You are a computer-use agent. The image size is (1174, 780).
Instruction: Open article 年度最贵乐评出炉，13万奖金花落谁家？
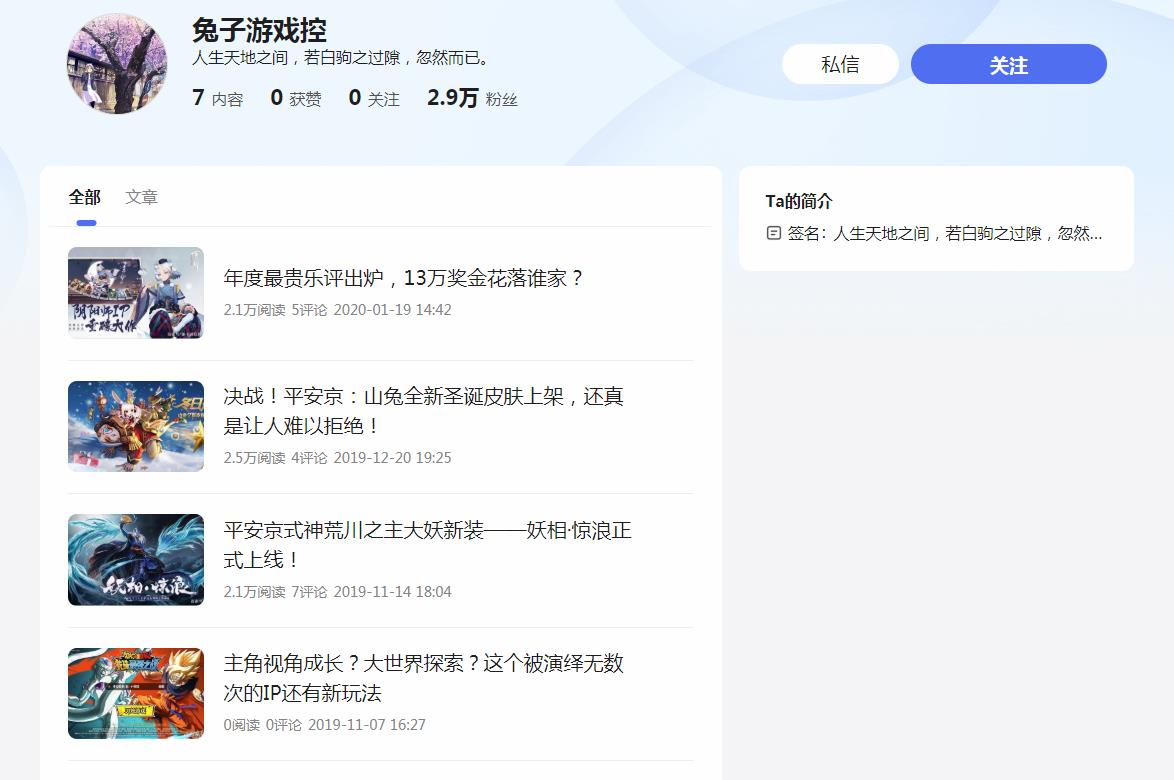403,278
